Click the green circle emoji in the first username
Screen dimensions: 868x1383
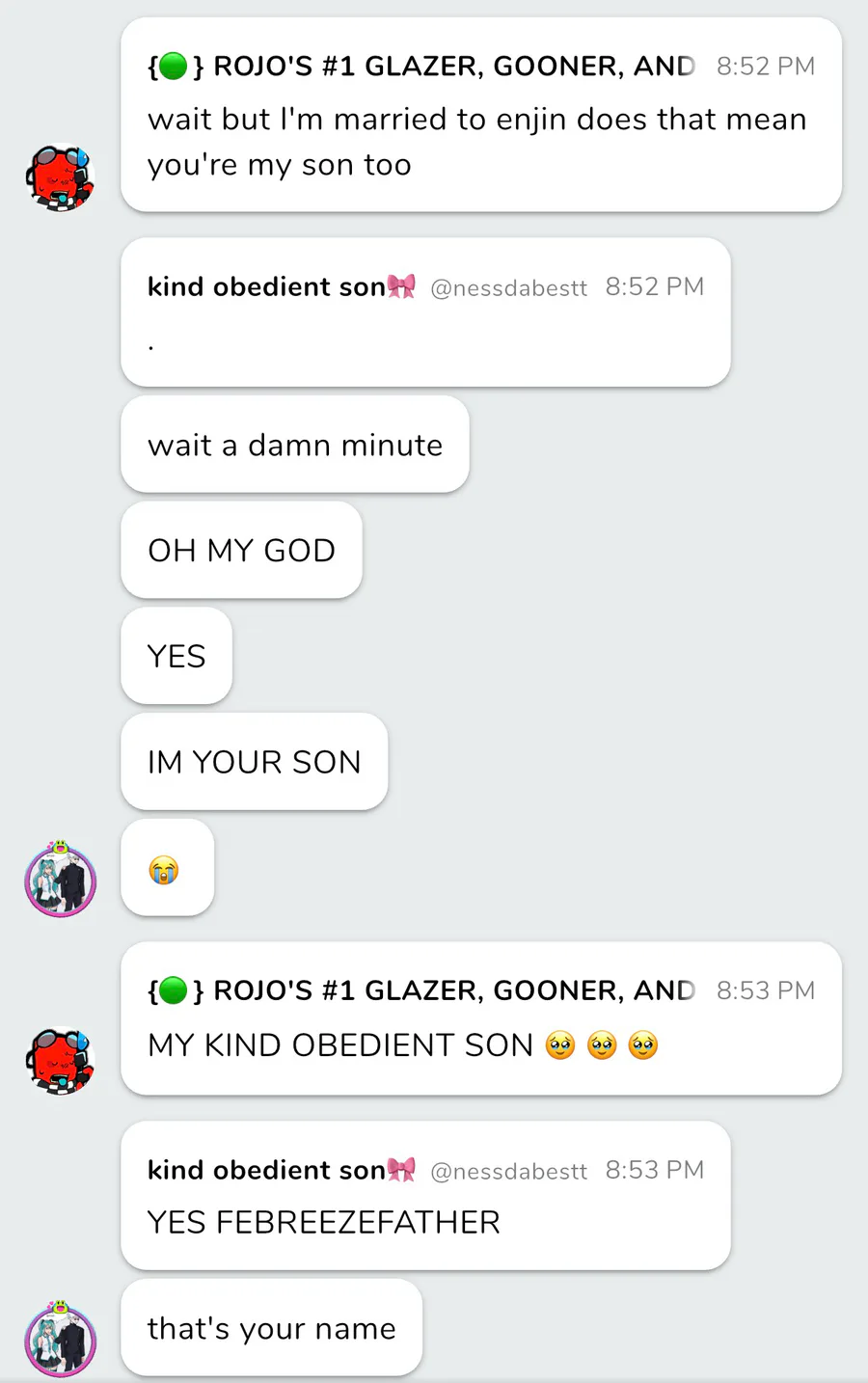click(172, 67)
